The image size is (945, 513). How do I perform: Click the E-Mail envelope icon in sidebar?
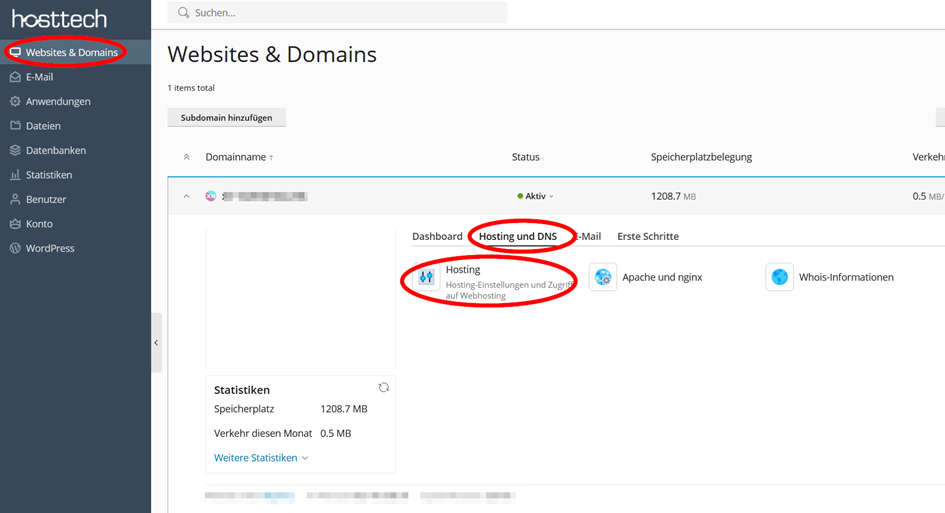coord(15,77)
